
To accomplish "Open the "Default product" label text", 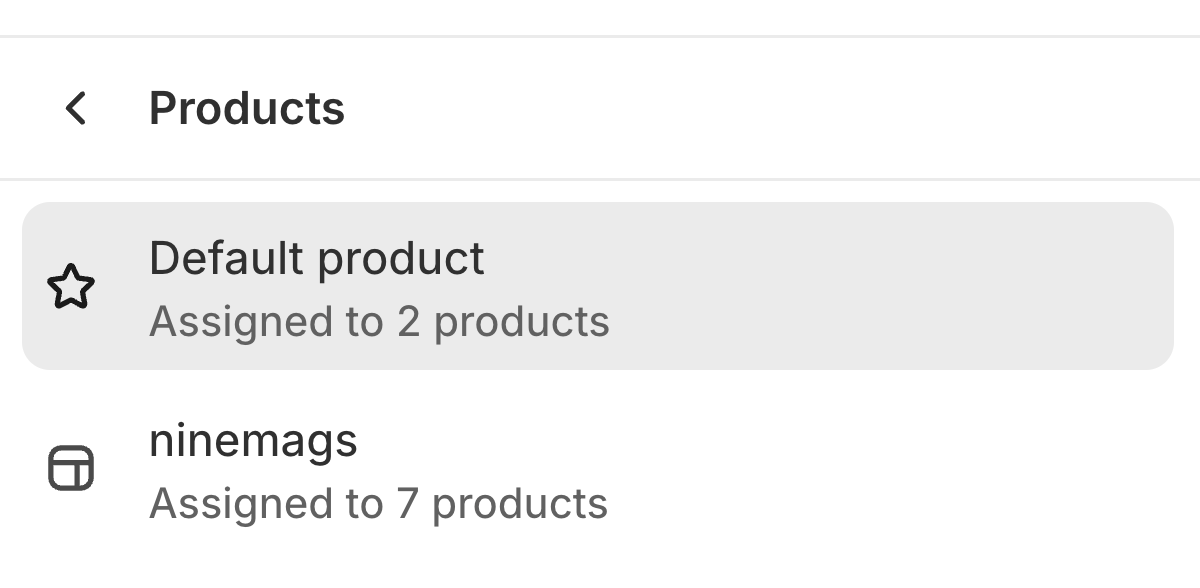I will [316, 259].
